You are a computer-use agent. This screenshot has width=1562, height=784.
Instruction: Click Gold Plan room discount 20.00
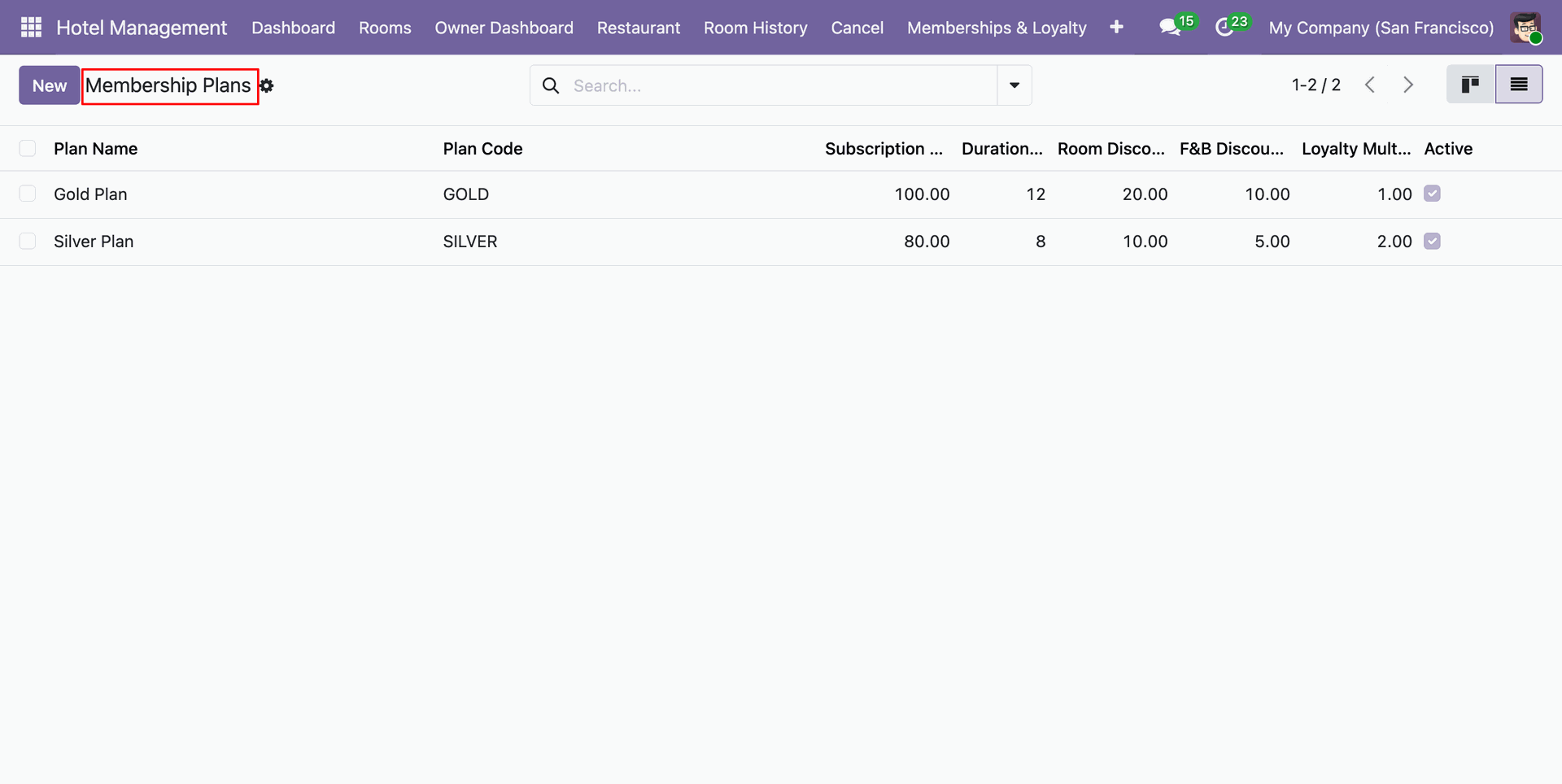pyautogui.click(x=1145, y=194)
